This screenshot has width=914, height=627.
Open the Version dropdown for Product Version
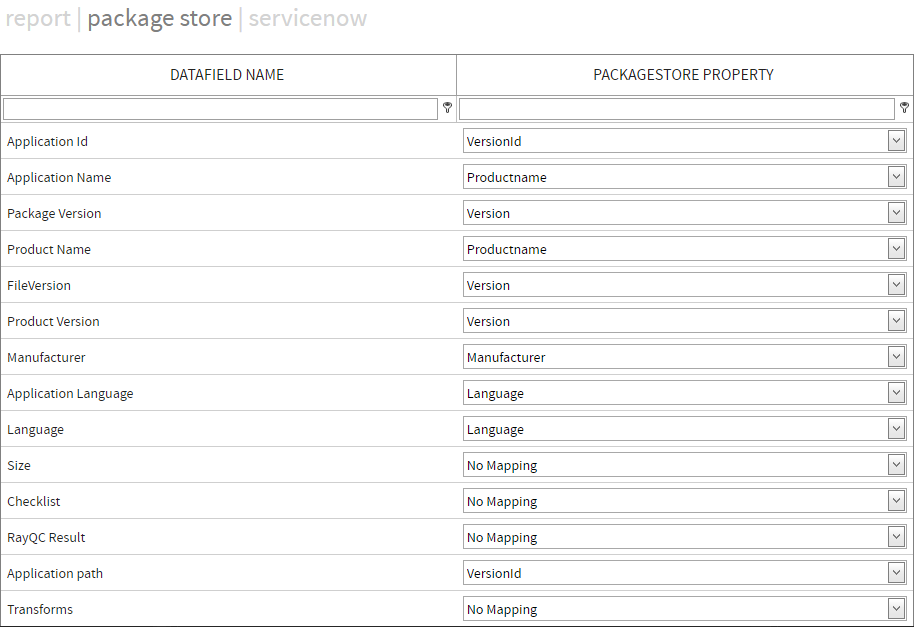pos(896,320)
